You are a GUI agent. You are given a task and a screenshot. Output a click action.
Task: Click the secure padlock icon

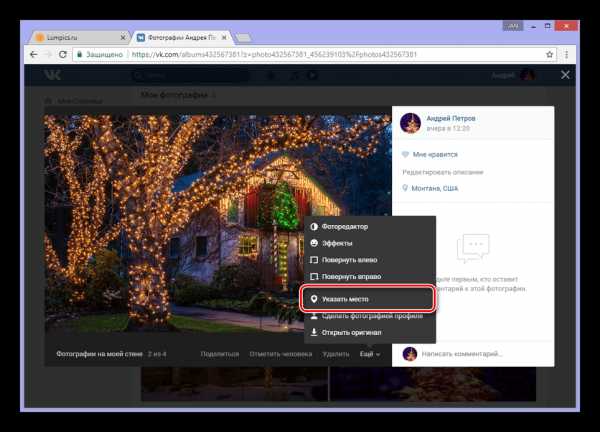[80, 54]
